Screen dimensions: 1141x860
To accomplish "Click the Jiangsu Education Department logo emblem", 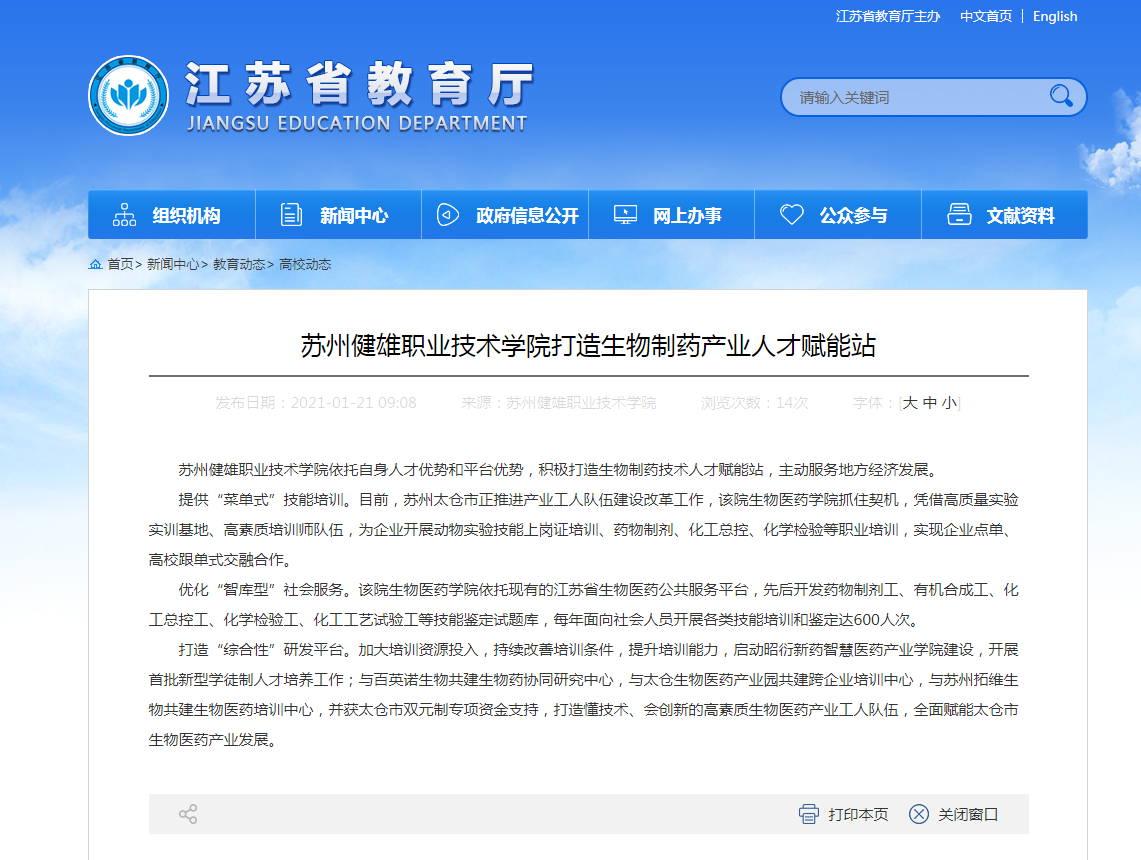I will [x=128, y=96].
